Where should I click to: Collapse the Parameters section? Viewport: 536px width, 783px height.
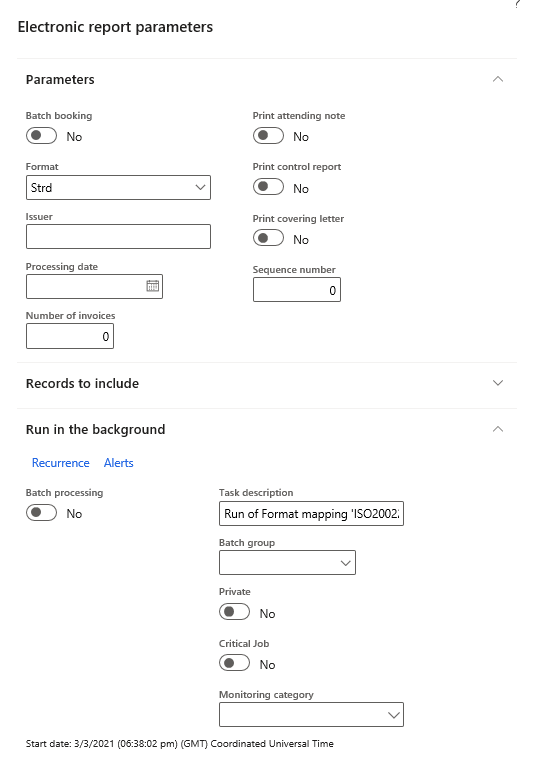pos(498,79)
